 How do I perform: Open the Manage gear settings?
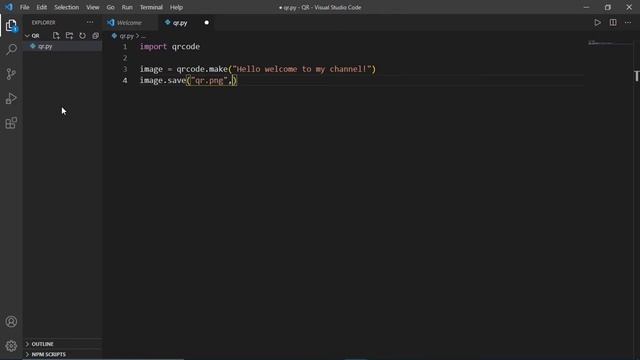coord(11,346)
